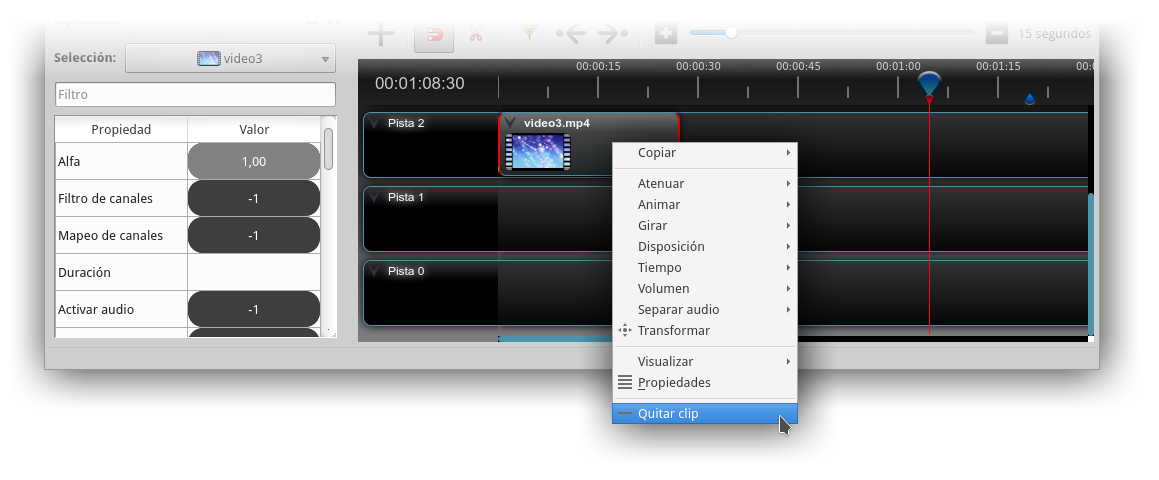Image resolution: width=1159 pixels, height=480 pixels.
Task: Expand the Pista 1 track menu arrow
Action: pos(374,197)
